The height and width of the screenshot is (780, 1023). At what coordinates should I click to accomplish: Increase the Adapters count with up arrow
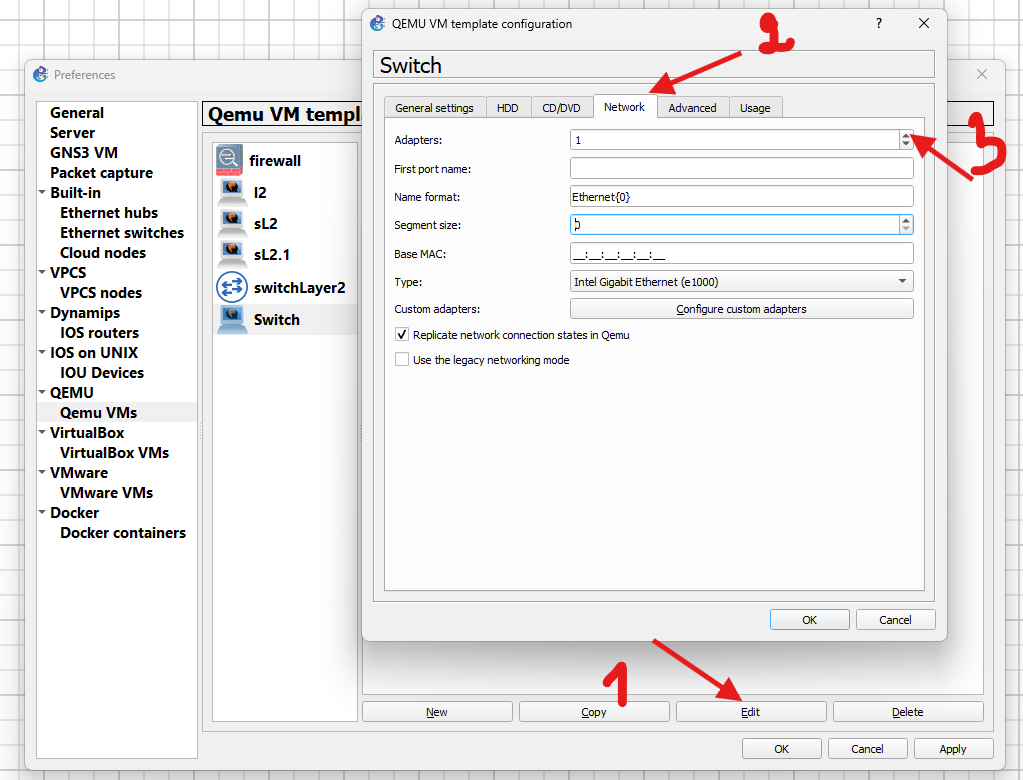coord(906,135)
